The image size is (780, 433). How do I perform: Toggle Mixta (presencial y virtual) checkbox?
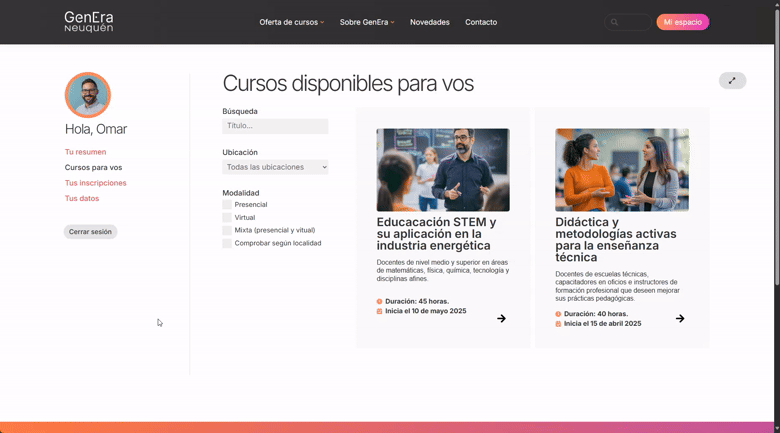(x=227, y=231)
